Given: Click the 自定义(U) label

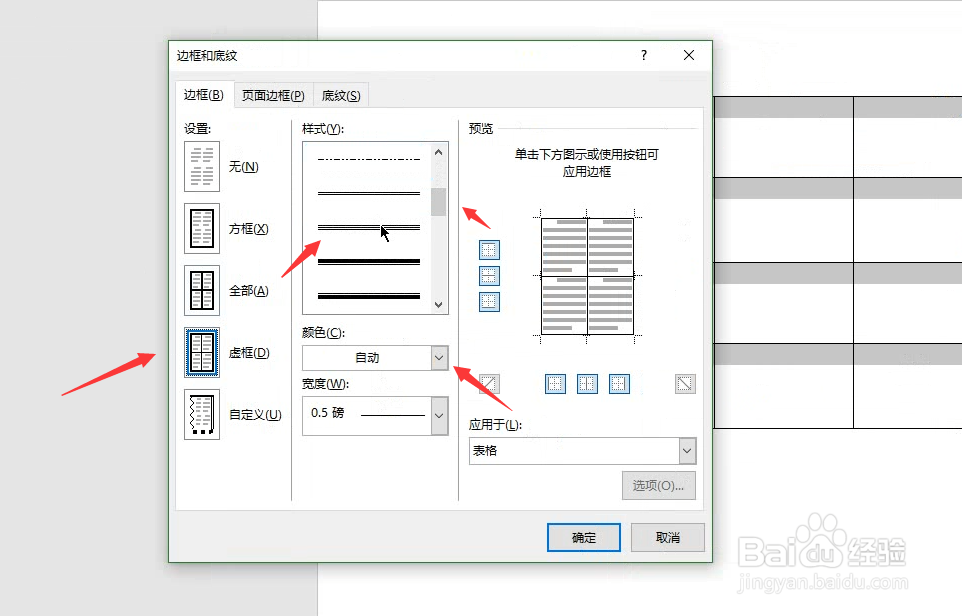Looking at the screenshot, I should pyautogui.click(x=255, y=415).
